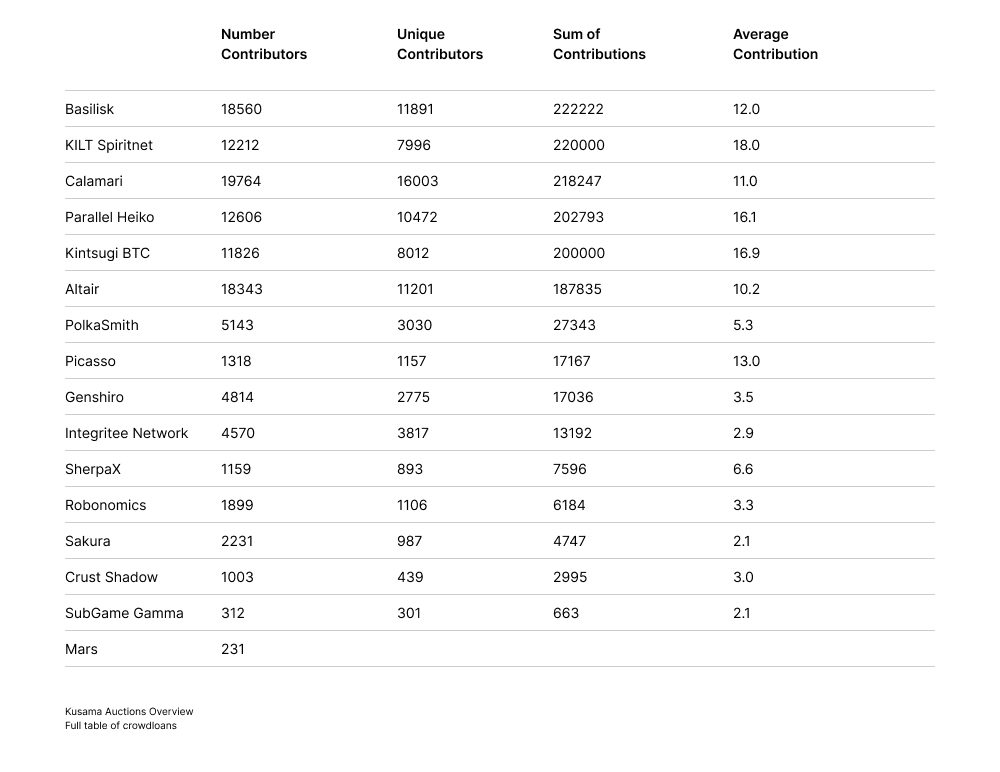Select the Sum of Contributions header
Viewport: 1000px width, 772px height.
[599, 44]
